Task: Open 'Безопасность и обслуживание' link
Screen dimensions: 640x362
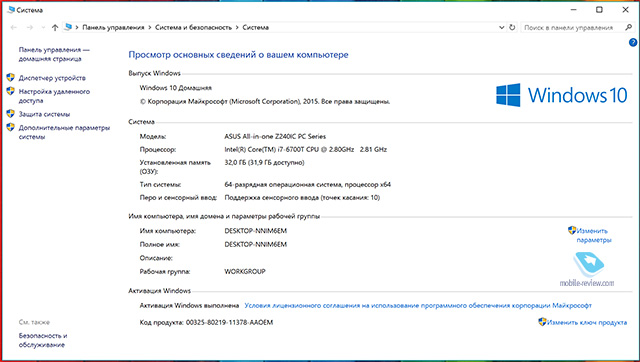Action: pos(43,340)
